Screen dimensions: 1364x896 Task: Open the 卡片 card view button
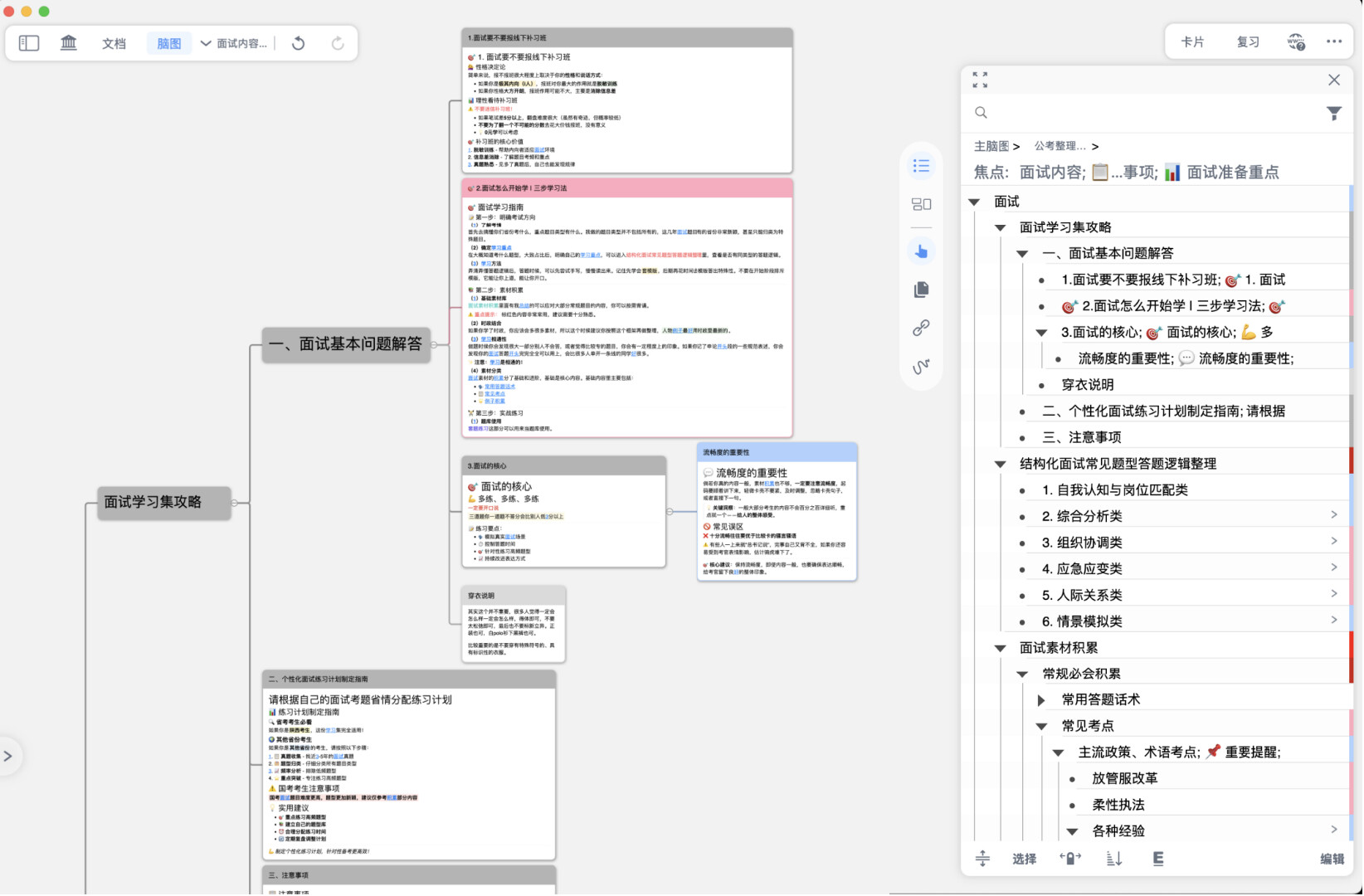click(1192, 42)
